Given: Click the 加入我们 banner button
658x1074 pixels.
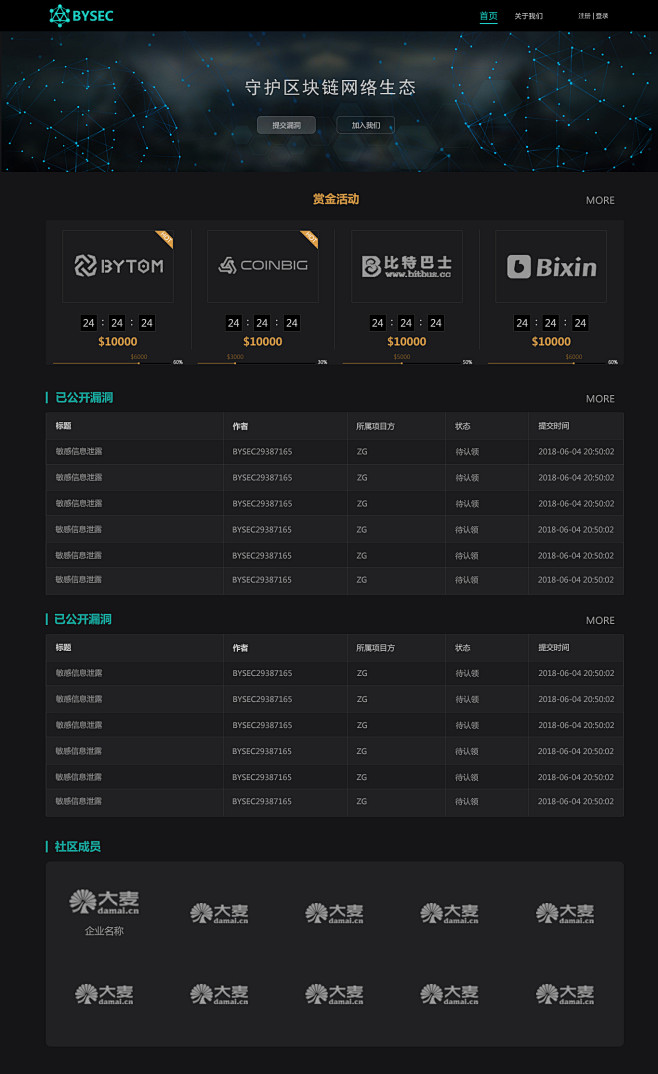Looking at the screenshot, I should [366, 125].
